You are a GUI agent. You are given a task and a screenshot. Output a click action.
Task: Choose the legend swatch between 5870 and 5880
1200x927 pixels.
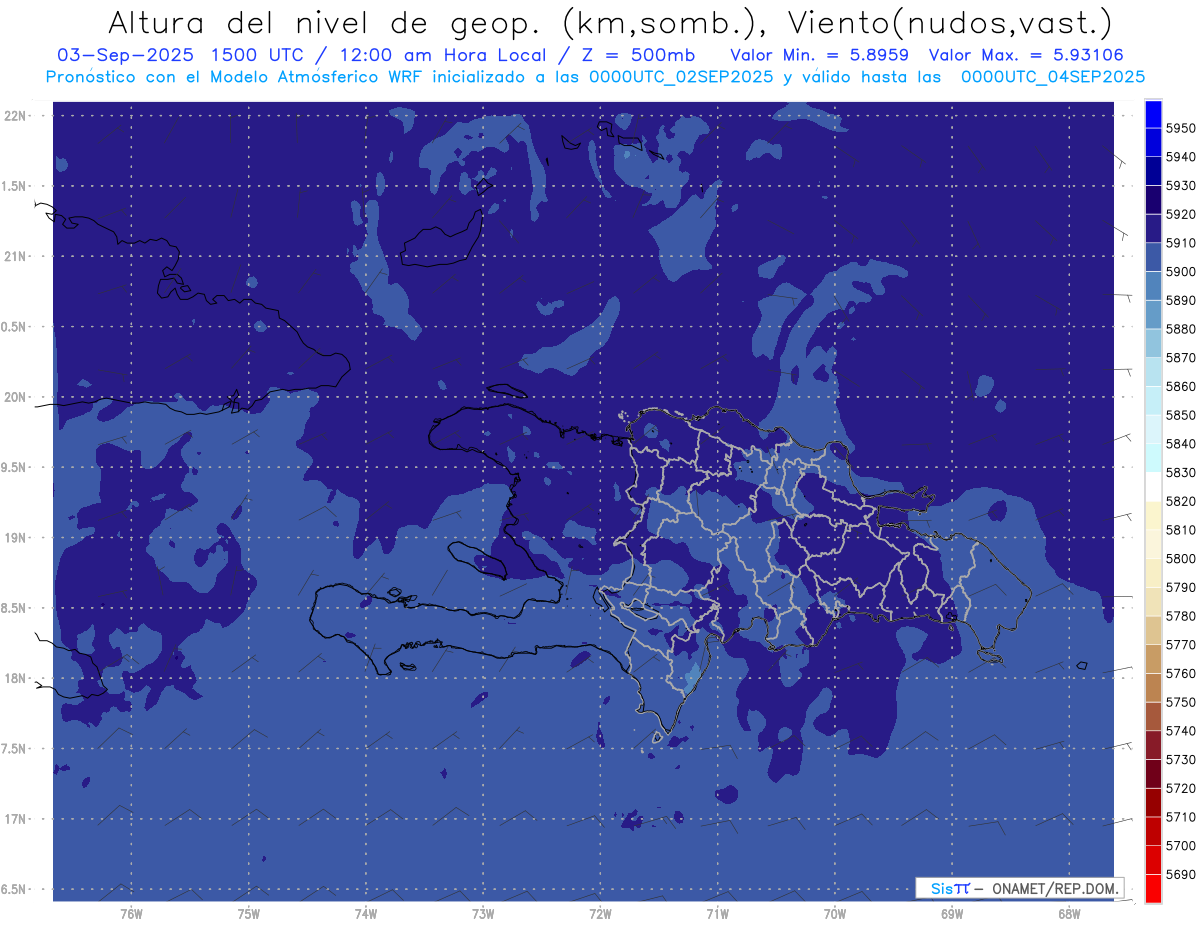coord(1153,342)
